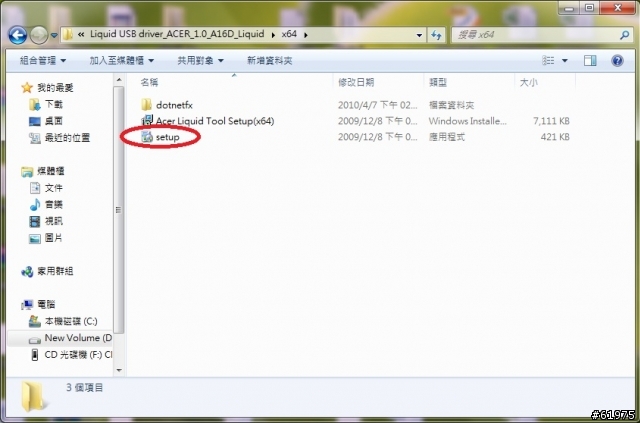This screenshot has width=640, height=423.
Task: Expand the view options dropdown arrow
Action: point(565,61)
